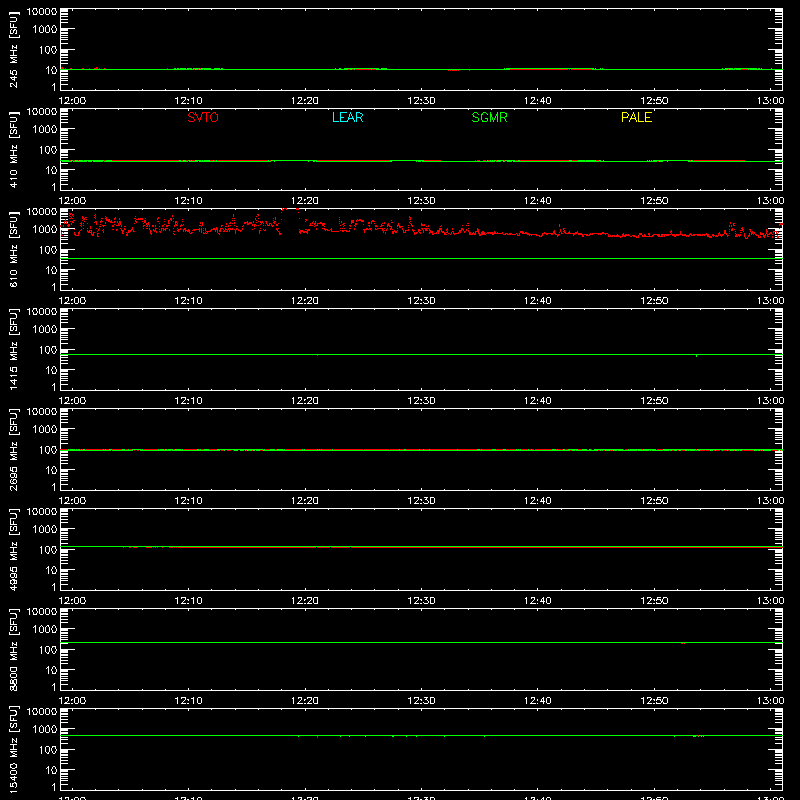The height and width of the screenshot is (800, 800).
Task: Click 12:40 tick under the 2695 MHz panel
Action: pyautogui.click(x=538, y=501)
